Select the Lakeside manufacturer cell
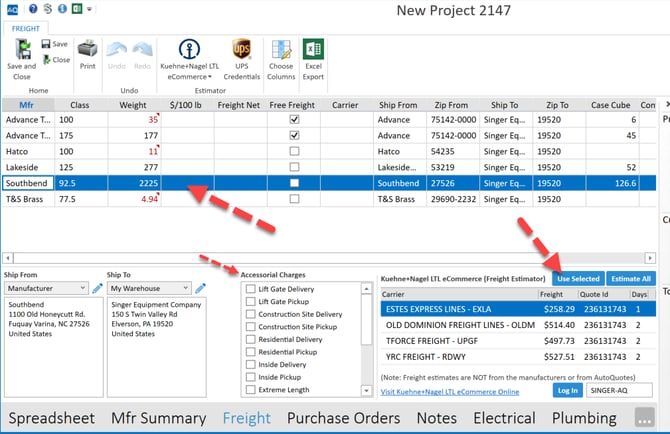The width and height of the screenshot is (670, 434). [x=28, y=167]
